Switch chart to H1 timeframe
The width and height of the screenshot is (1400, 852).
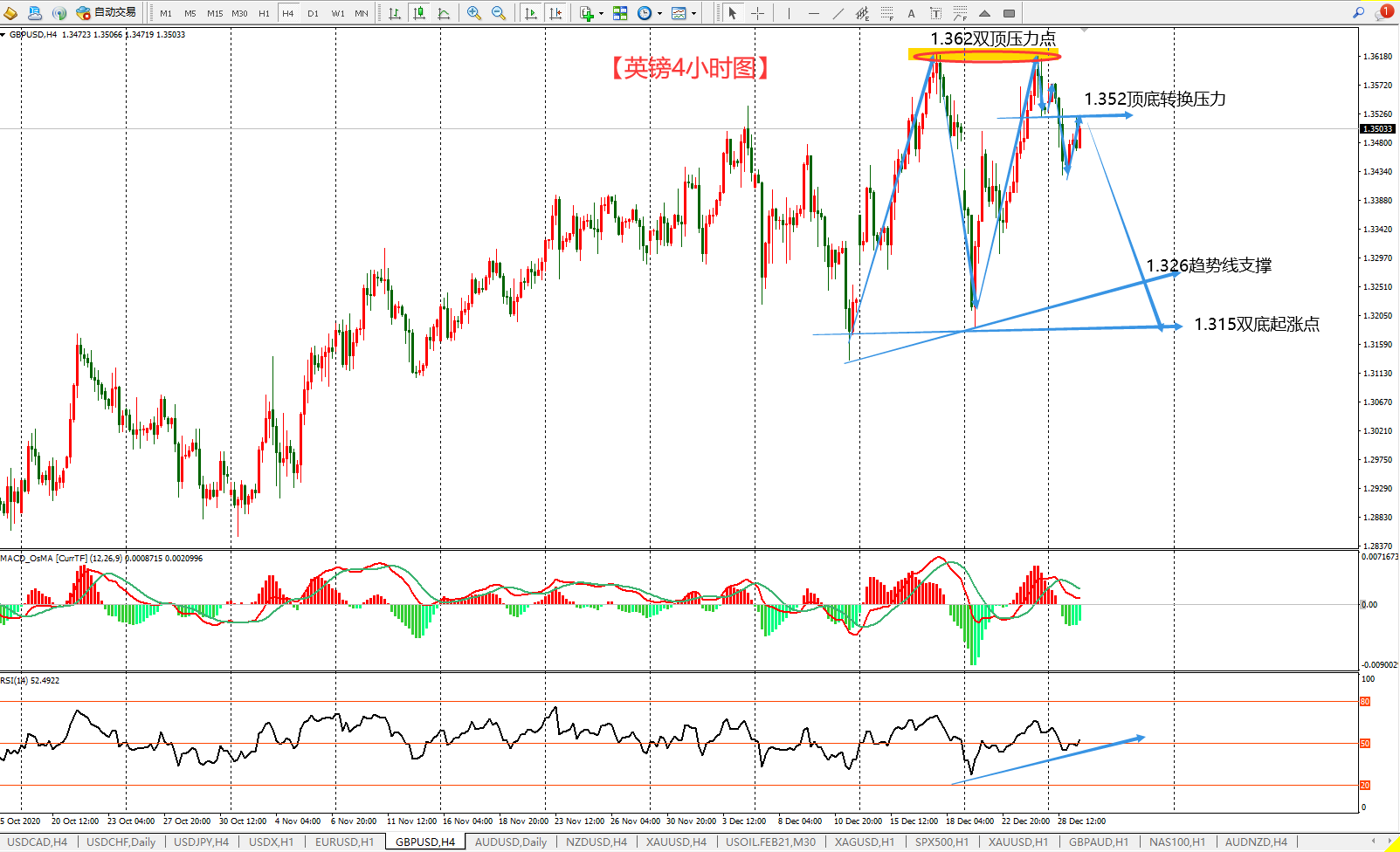(264, 13)
